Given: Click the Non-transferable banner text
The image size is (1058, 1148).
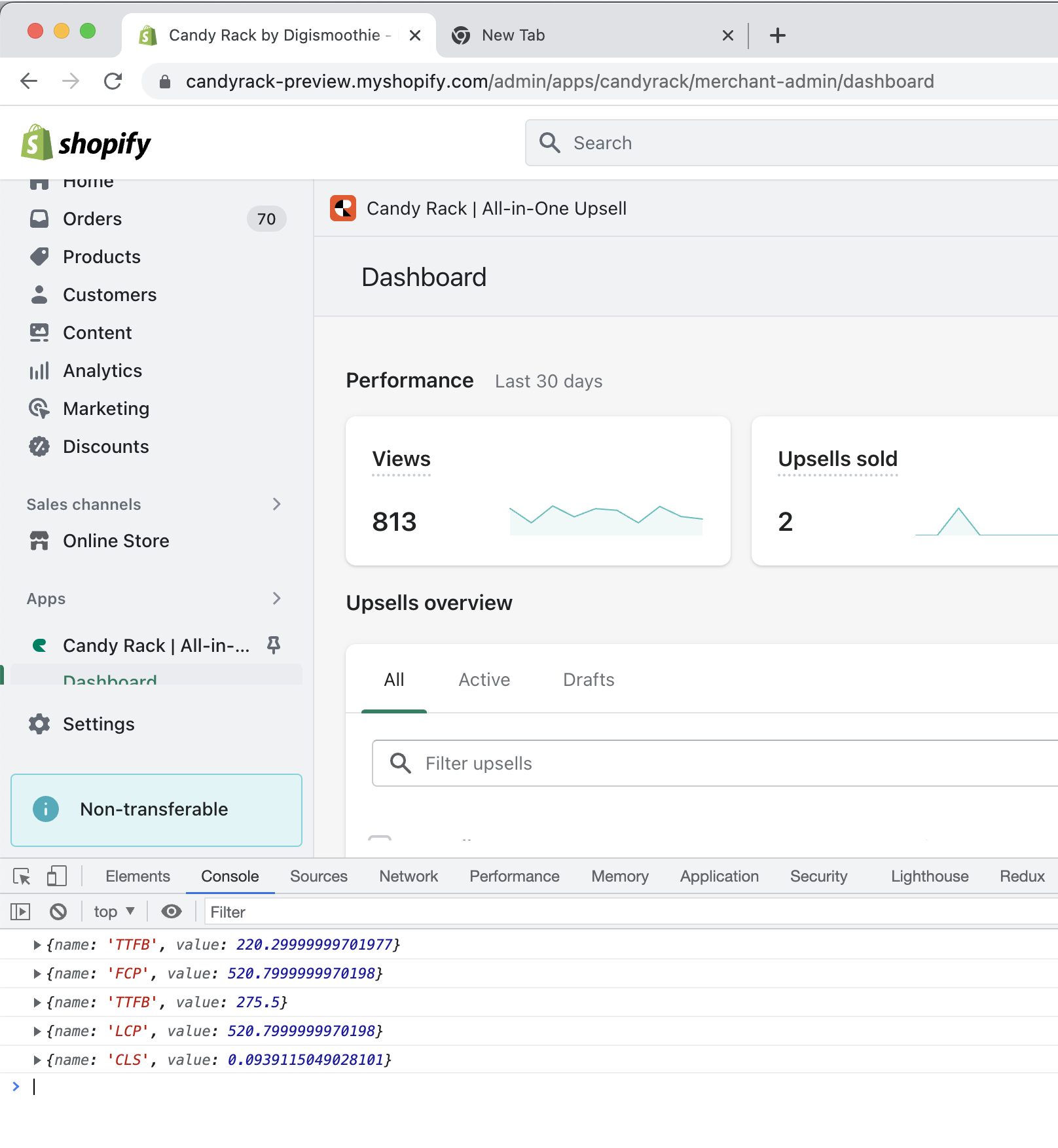Looking at the screenshot, I should coord(154,809).
